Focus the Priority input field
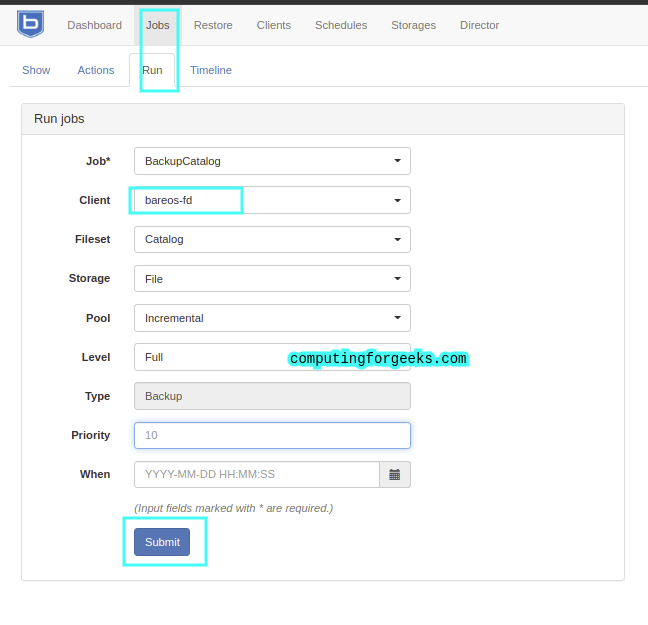The image size is (648, 625). (272, 435)
